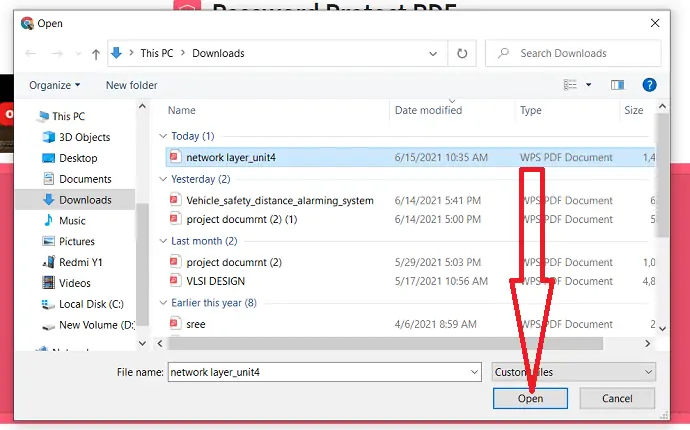Click the PDF icon of VLSI DESIGN
The image size is (690, 430).
[x=175, y=280]
